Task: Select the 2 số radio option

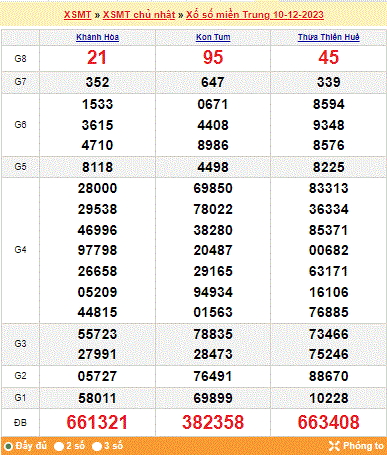Action: tap(59, 446)
